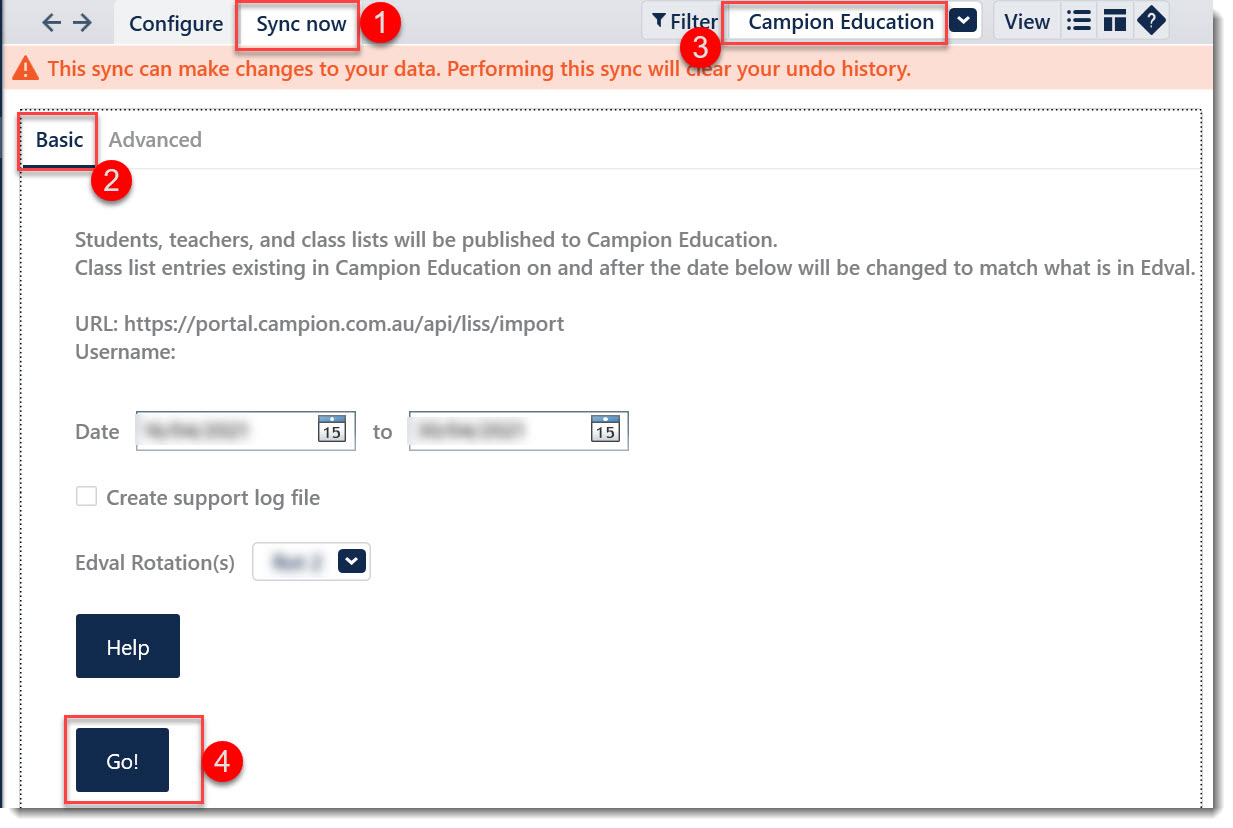Screen dimensions: 1233x828
Task: Open the help diamond icon
Action: [1151, 21]
